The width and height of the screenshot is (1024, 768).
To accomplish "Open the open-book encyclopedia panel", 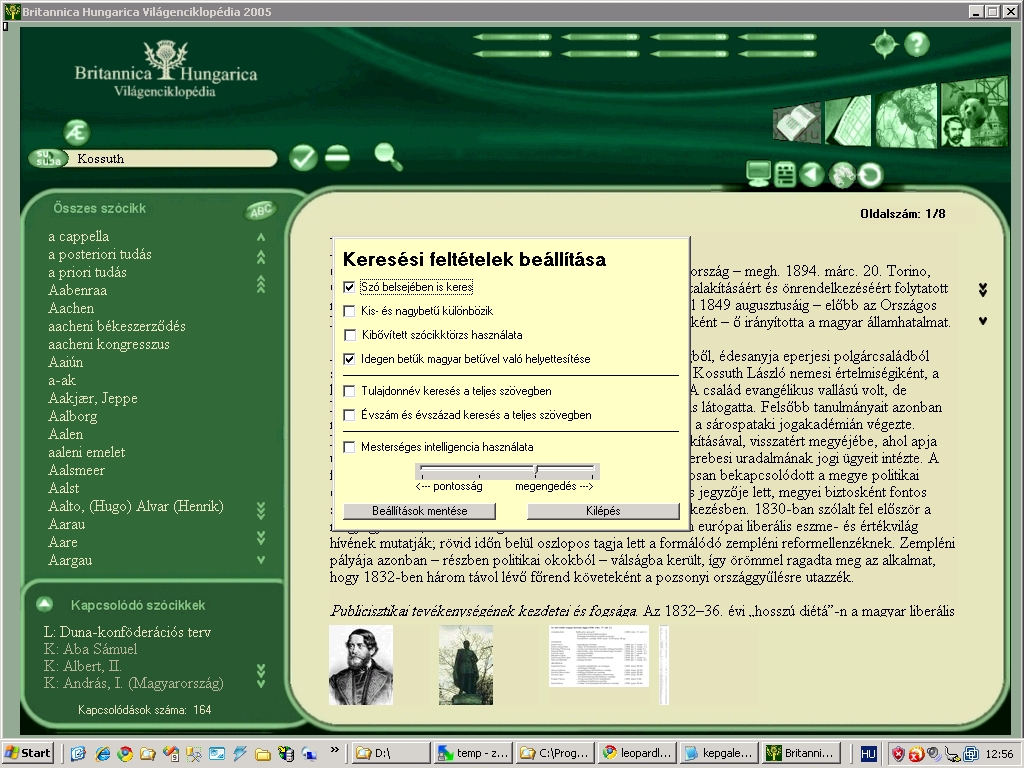I will [797, 123].
